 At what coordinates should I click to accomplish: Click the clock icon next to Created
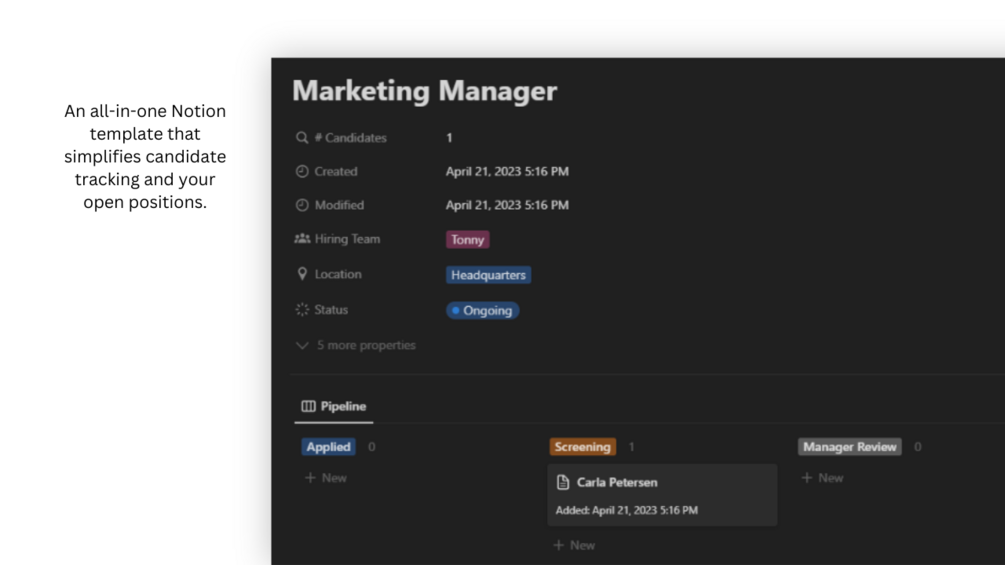click(302, 172)
